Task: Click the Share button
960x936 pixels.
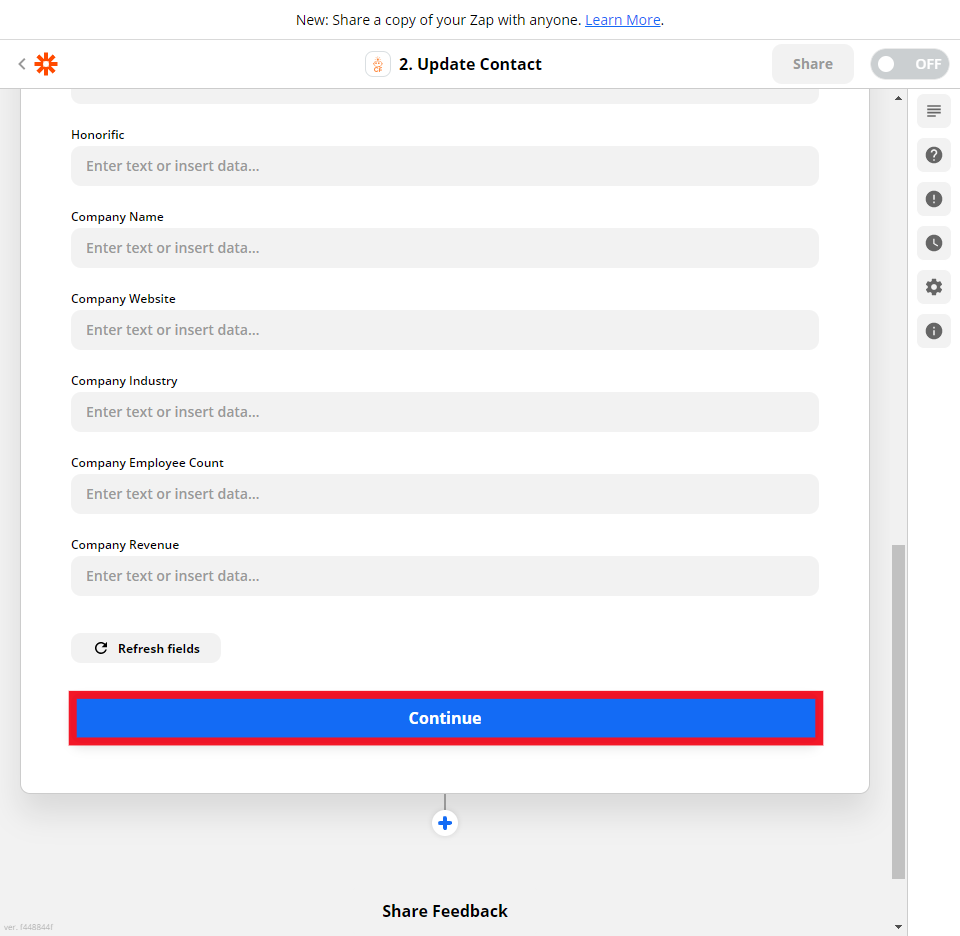Action: click(812, 64)
